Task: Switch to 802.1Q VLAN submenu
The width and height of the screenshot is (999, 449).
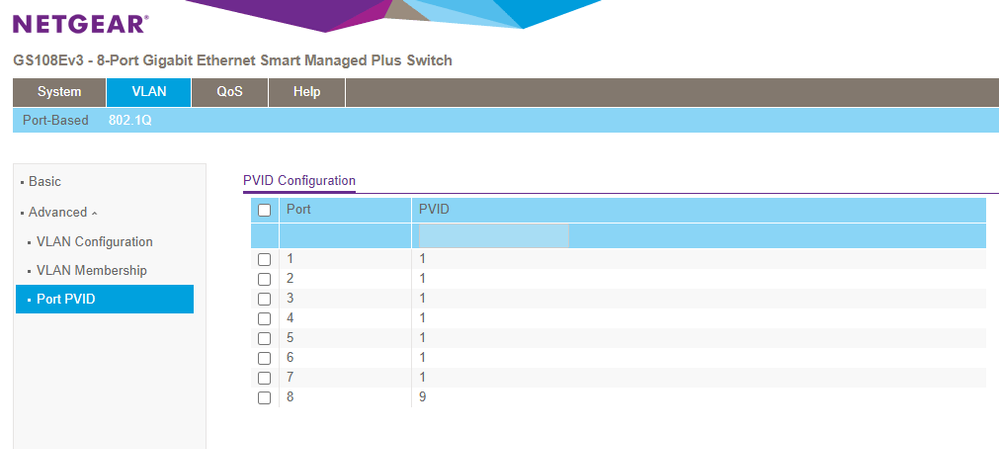Action: pos(130,120)
